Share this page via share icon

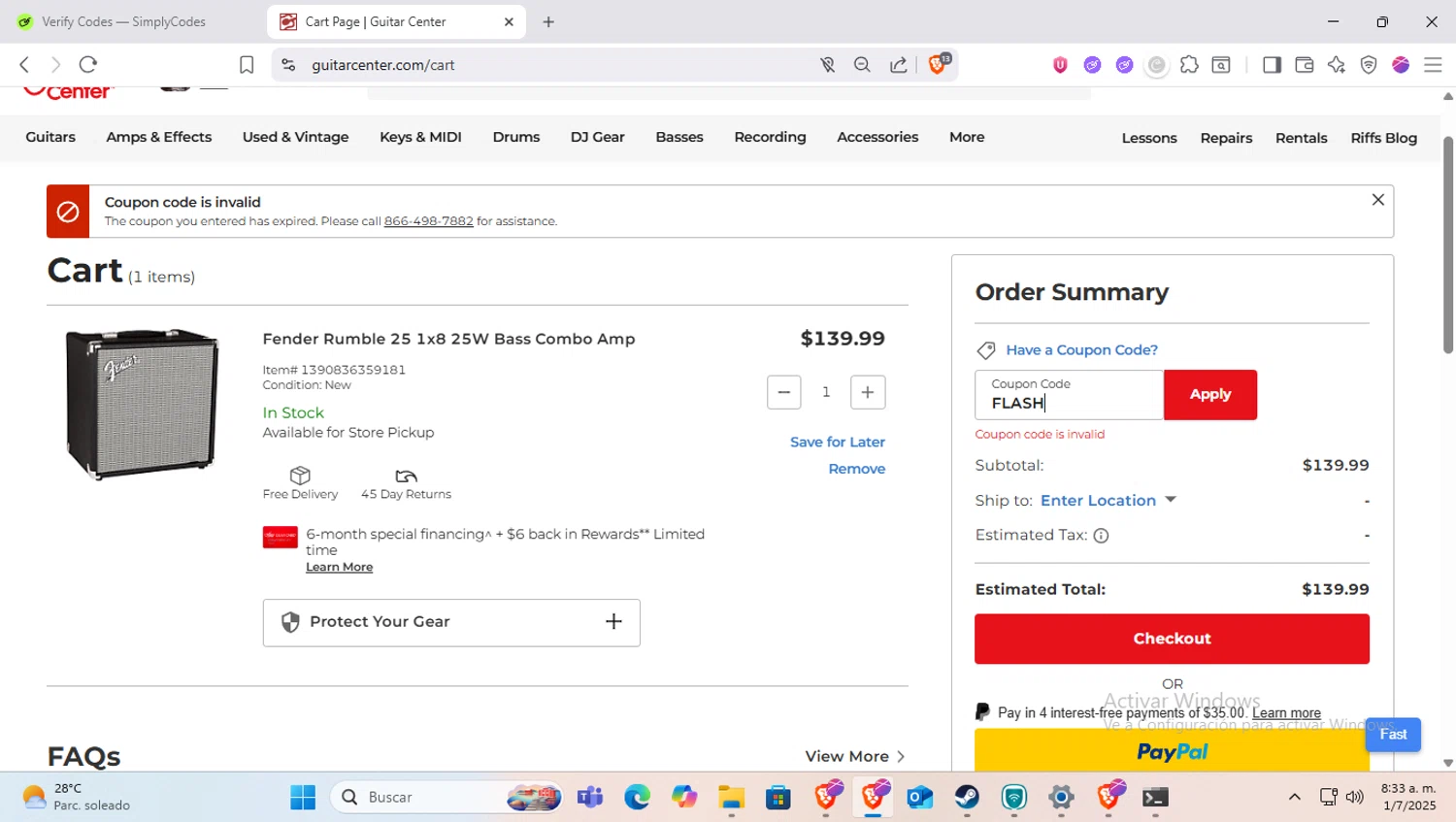pyautogui.click(x=899, y=65)
